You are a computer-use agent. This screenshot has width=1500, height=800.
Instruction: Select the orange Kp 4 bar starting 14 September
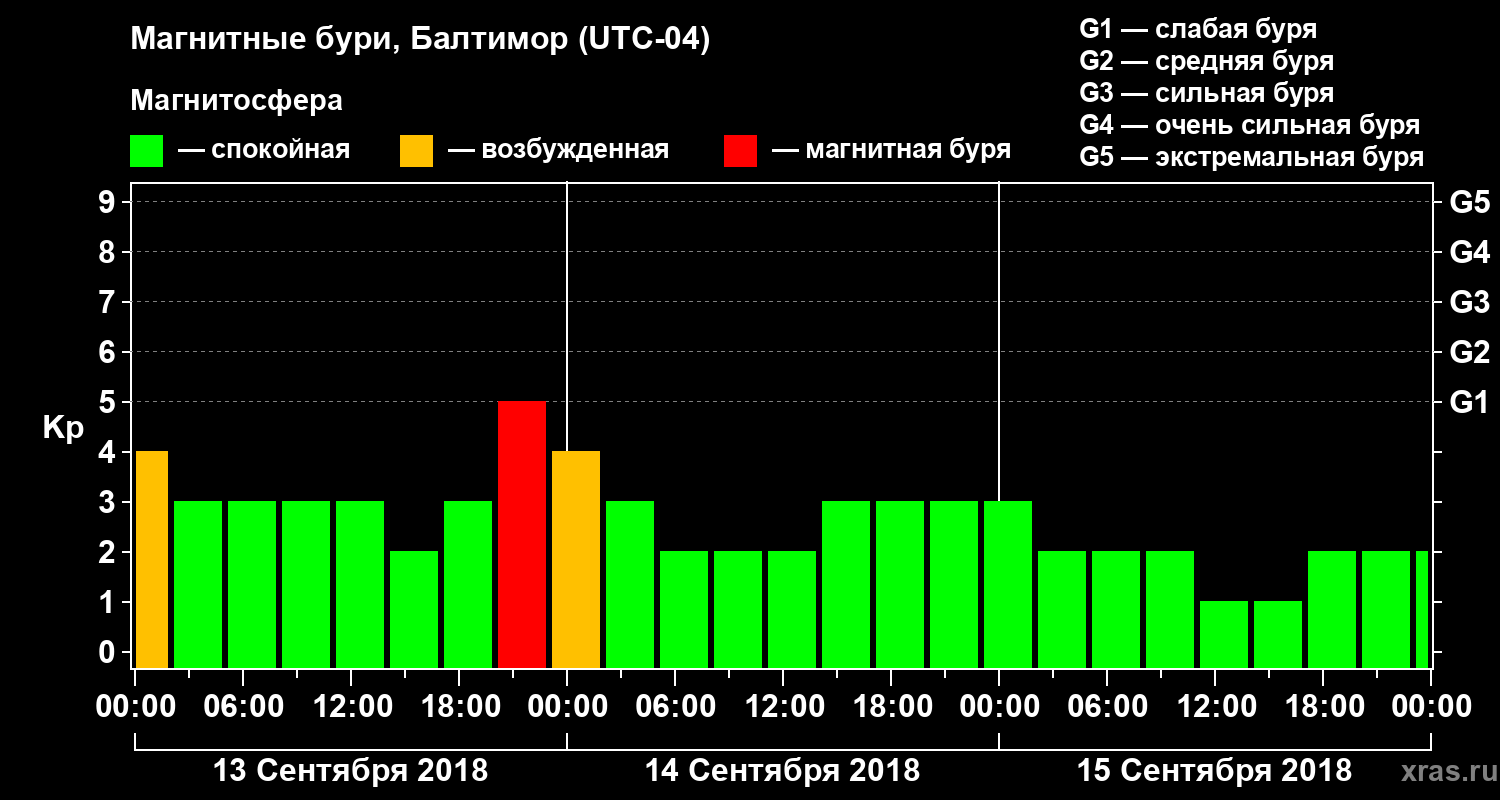(x=576, y=559)
